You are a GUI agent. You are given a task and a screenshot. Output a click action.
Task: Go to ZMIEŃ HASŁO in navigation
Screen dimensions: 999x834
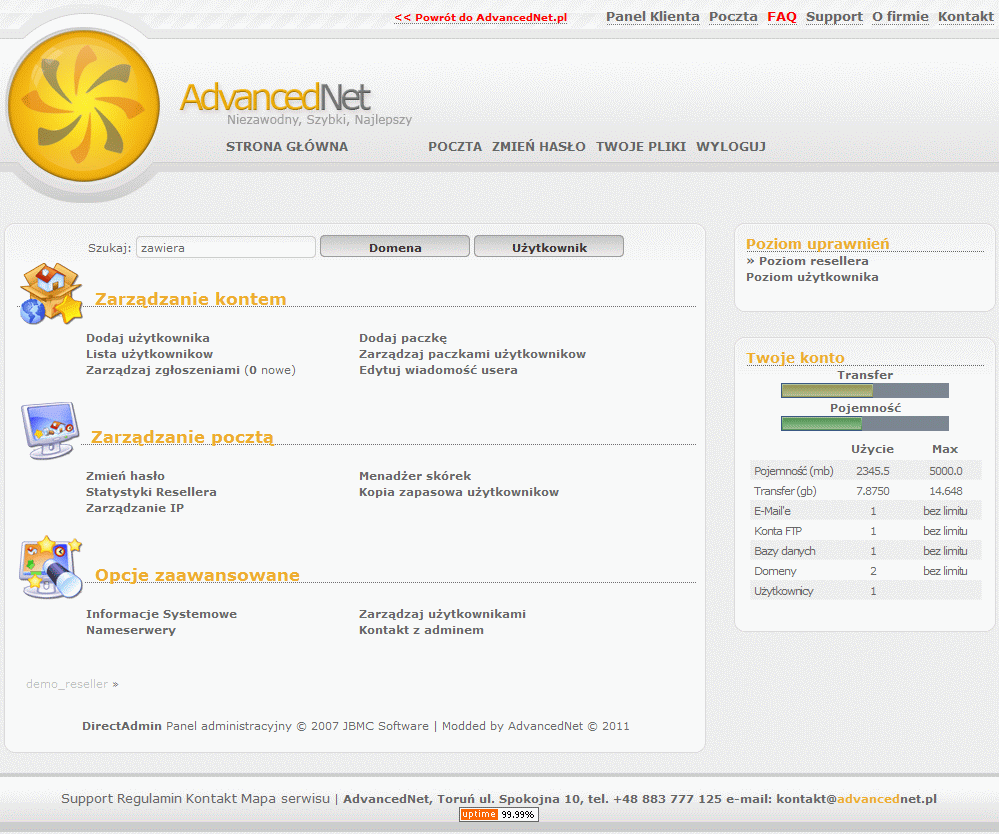[538, 147]
